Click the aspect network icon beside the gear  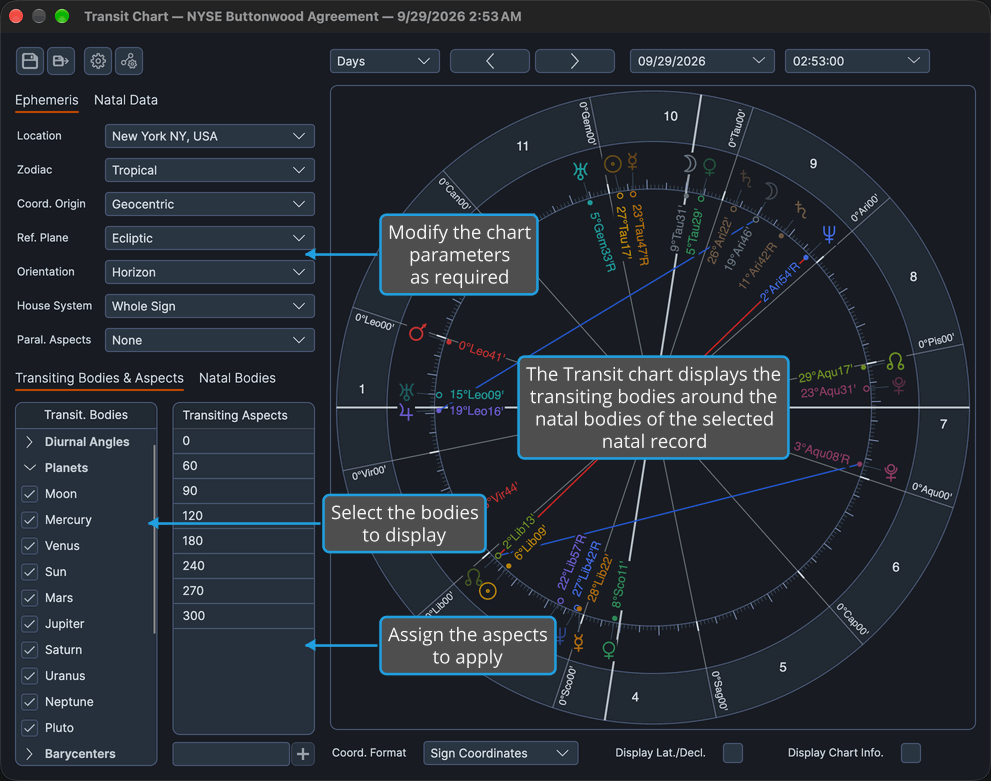click(129, 61)
